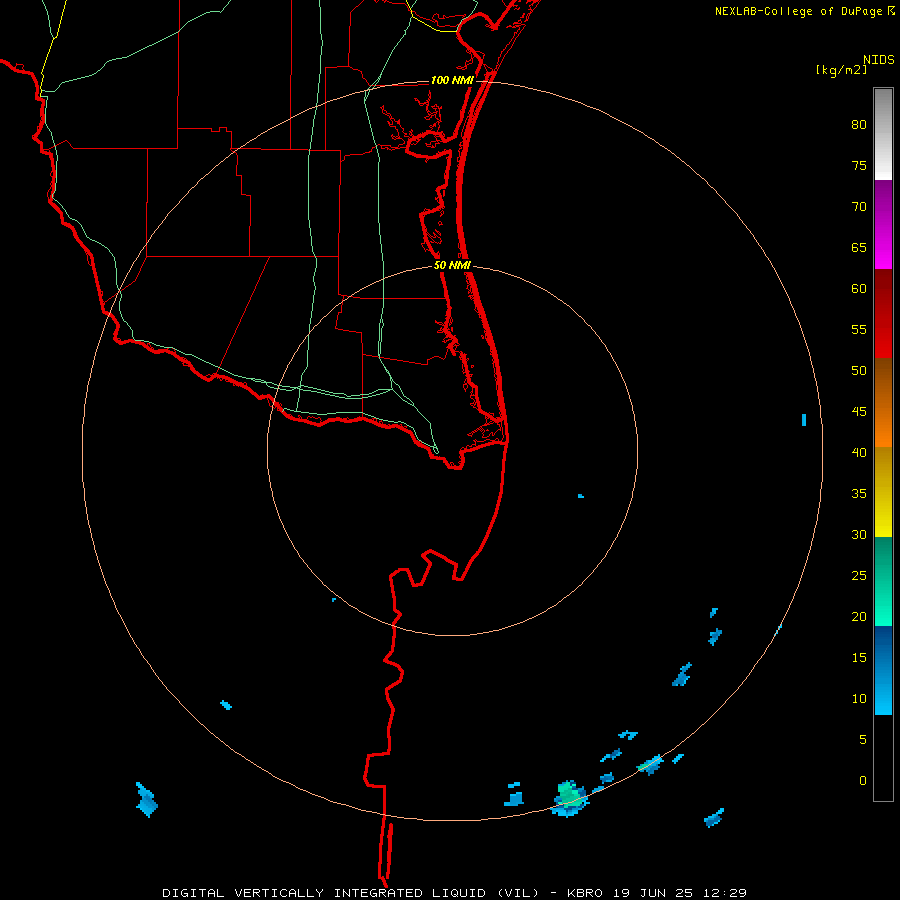Click the 5 value on the scale
900x900 pixels.
863,739
